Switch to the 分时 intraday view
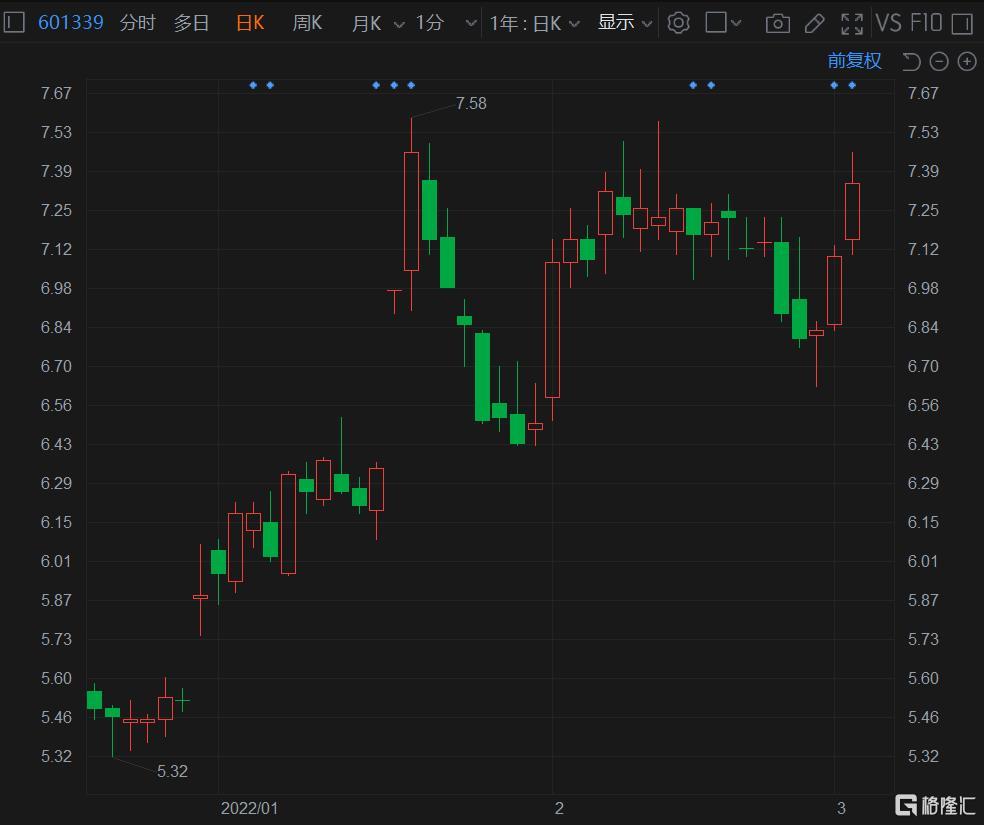The image size is (984, 825). (x=137, y=23)
